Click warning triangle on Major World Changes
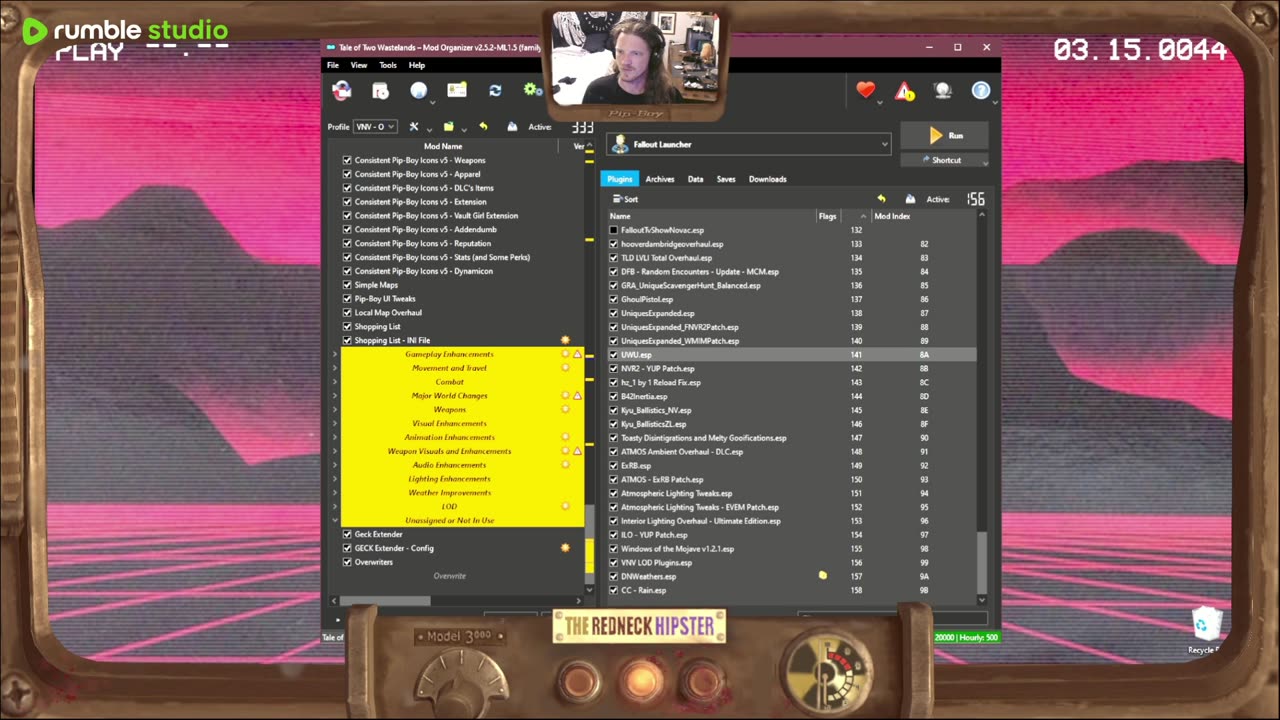The height and width of the screenshot is (720, 1280). pyautogui.click(x=577, y=396)
